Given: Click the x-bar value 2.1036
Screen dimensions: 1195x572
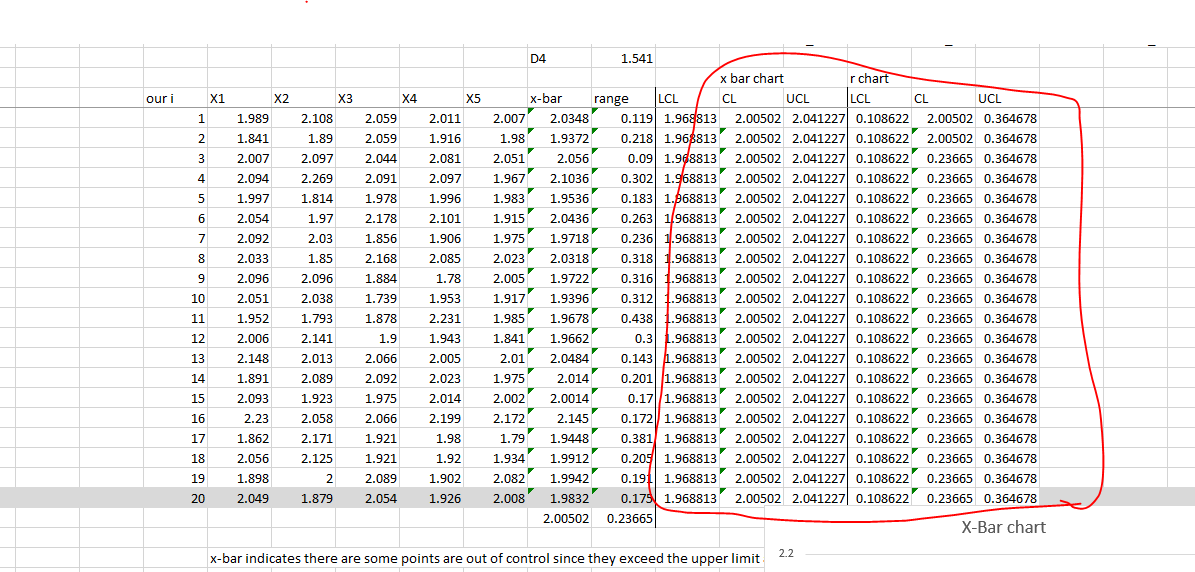Looking at the screenshot, I should [559, 179].
